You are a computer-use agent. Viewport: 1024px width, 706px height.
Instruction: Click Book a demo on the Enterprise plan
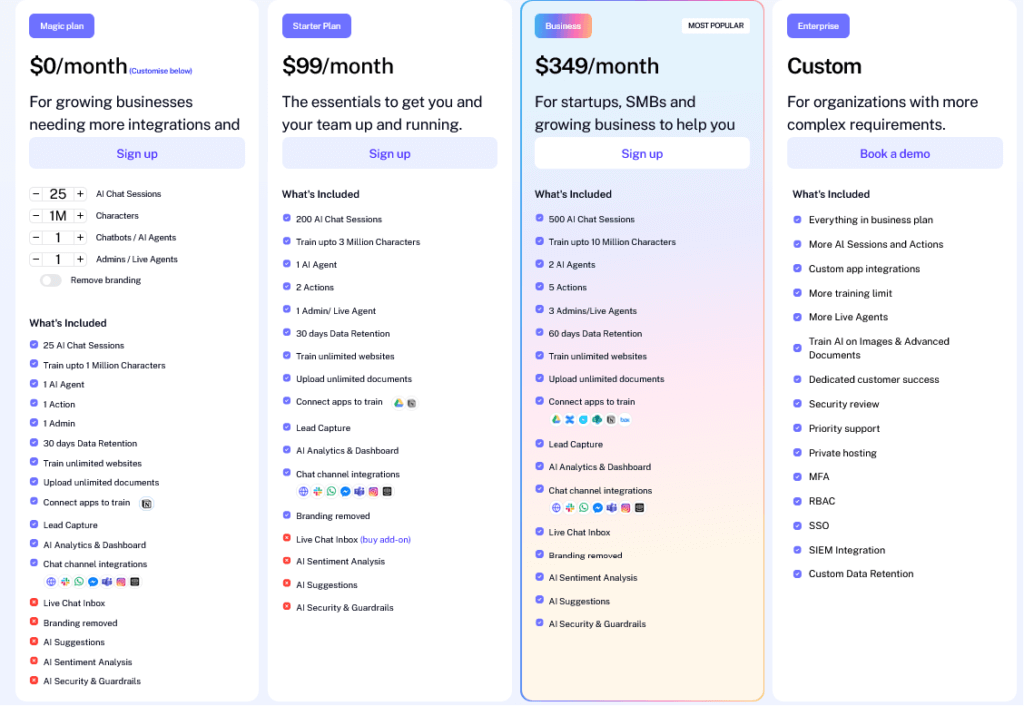point(894,152)
